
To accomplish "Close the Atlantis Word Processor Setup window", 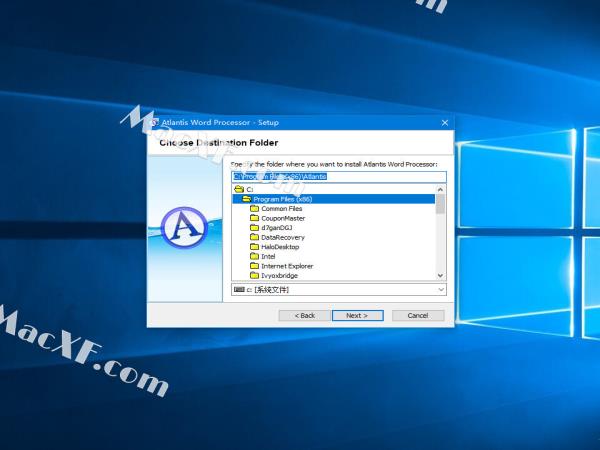I will pyautogui.click(x=445, y=123).
